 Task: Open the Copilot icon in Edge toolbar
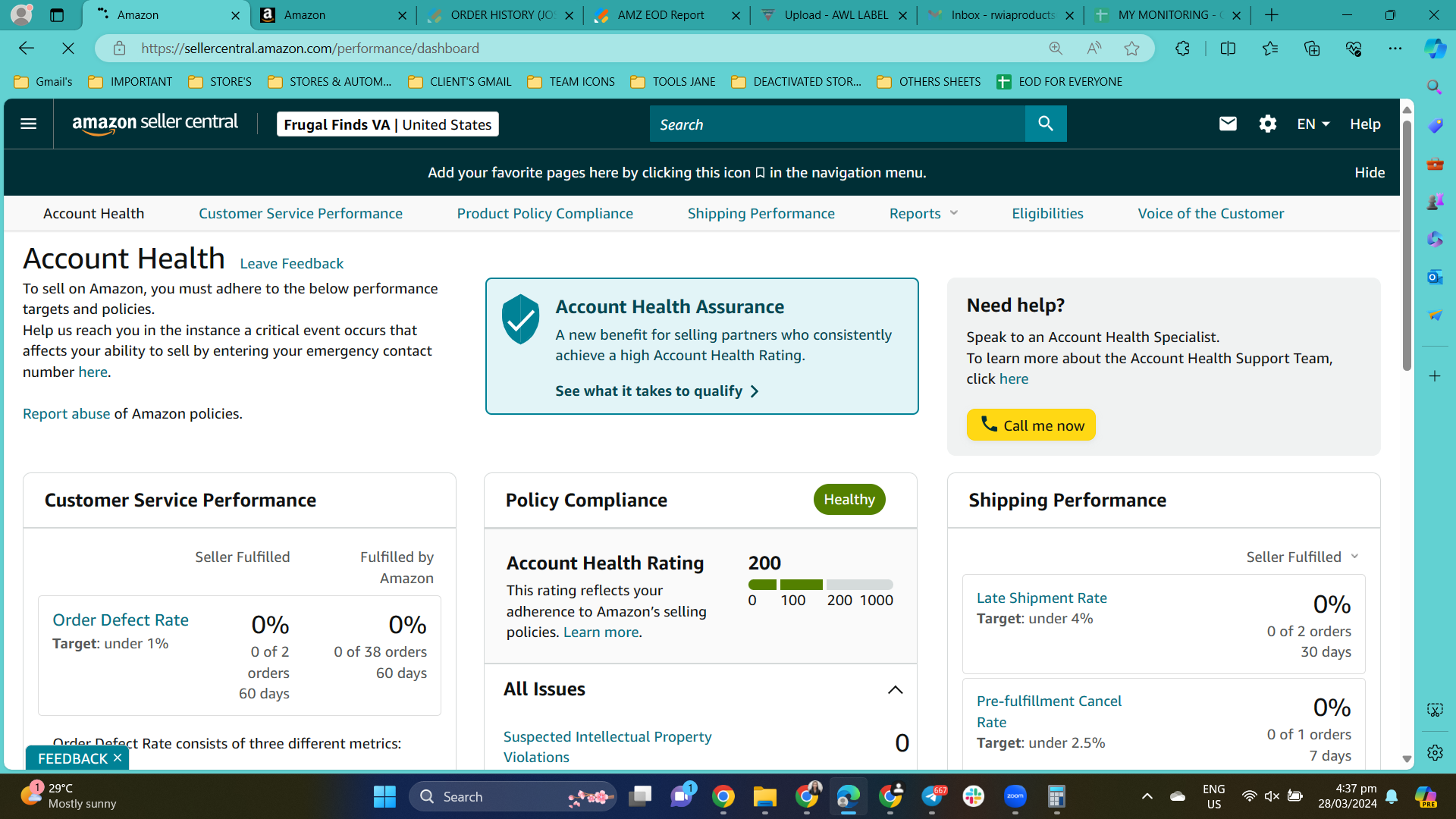click(x=1435, y=49)
